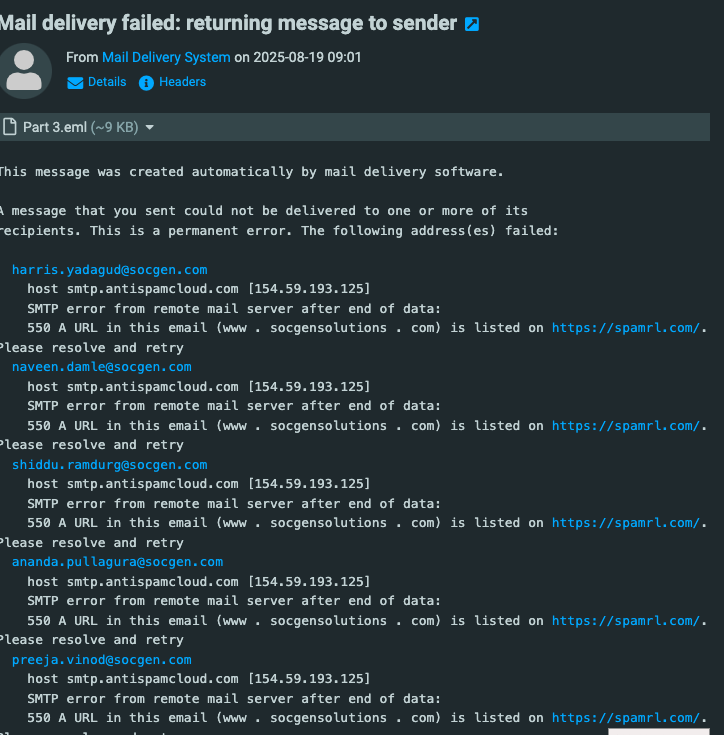Screen dimensions: 724x735
Task: Expand the Part 3.eml attachment dropdown arrow
Action: (150, 128)
